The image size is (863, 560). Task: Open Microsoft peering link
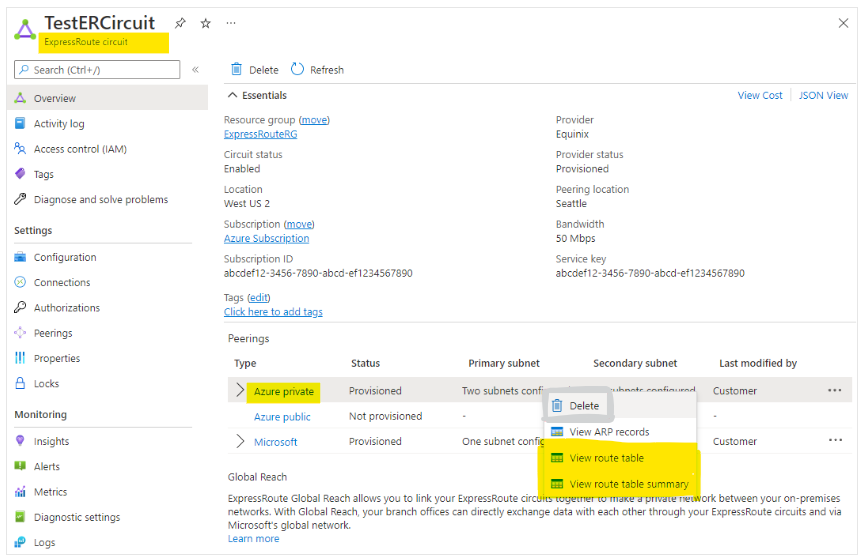coord(275,442)
